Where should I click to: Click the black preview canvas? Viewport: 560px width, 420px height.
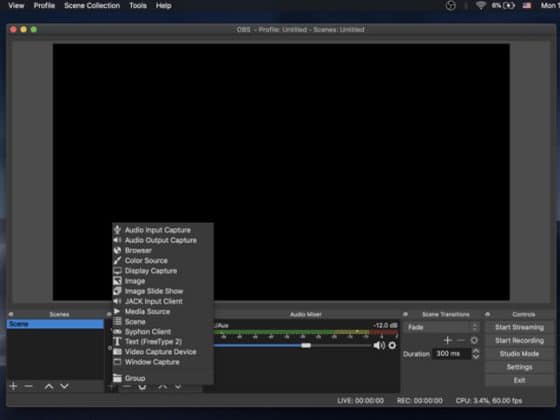point(281,172)
